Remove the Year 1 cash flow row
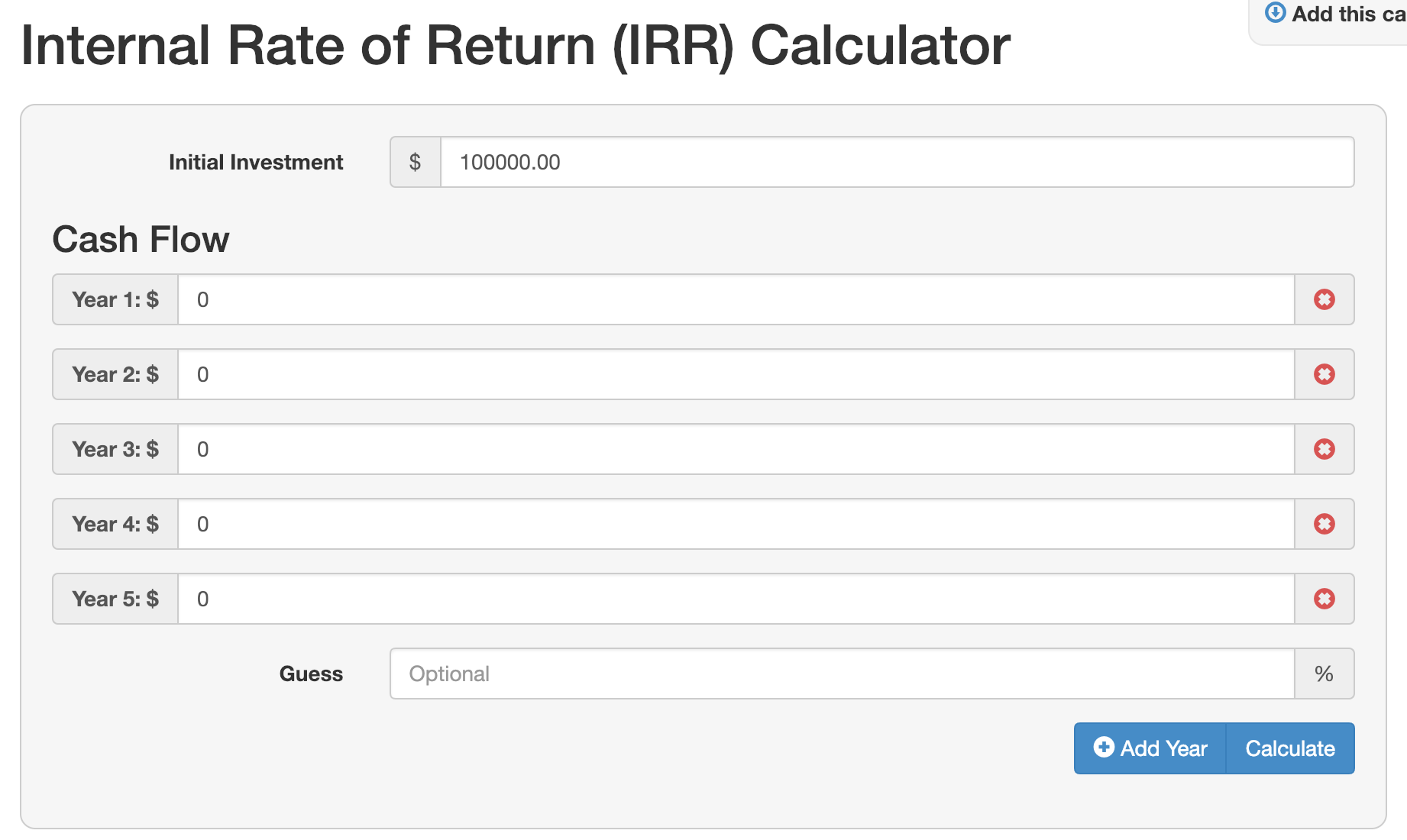Viewport: 1407px width, 840px height. (1324, 299)
